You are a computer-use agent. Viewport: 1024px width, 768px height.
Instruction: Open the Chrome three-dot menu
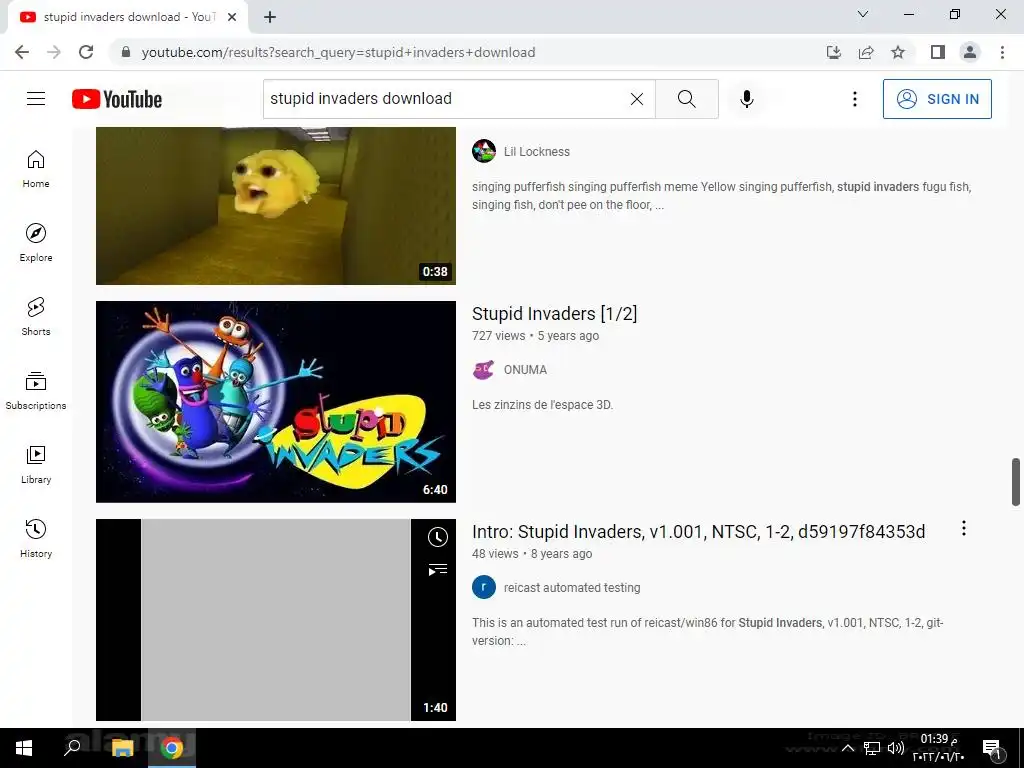tap(1002, 52)
